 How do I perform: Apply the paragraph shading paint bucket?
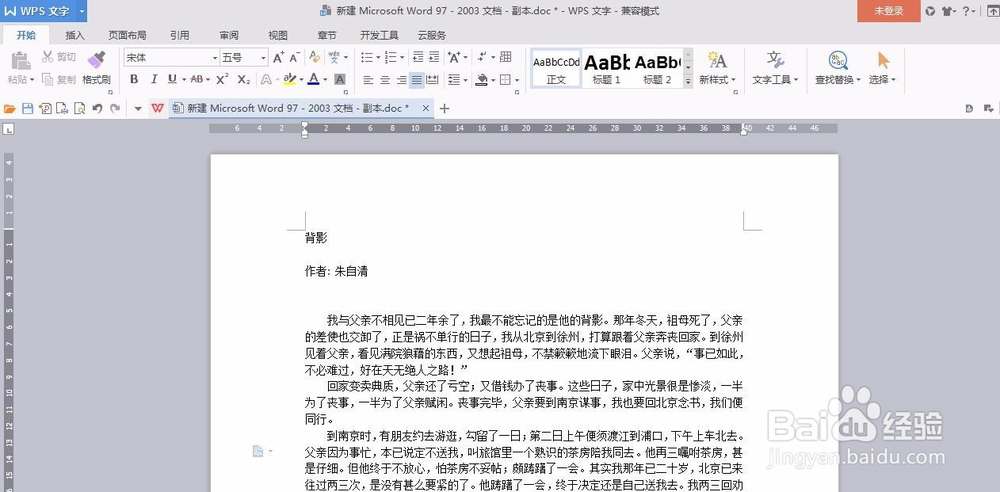482,80
